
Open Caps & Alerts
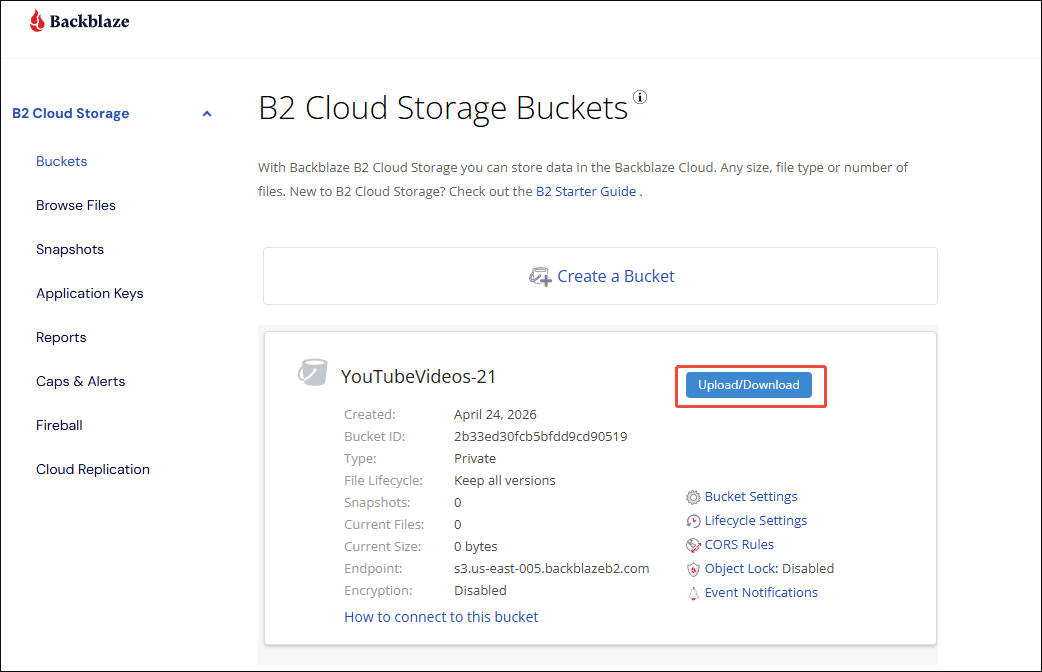(x=80, y=381)
